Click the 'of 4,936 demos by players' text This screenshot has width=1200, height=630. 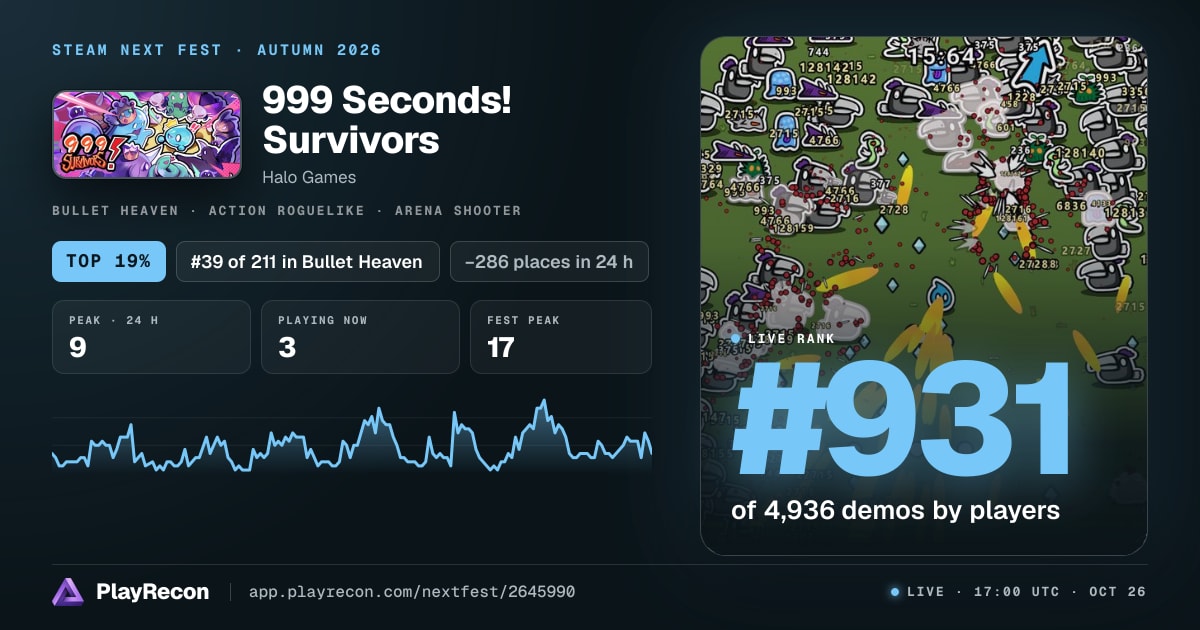[x=895, y=510]
